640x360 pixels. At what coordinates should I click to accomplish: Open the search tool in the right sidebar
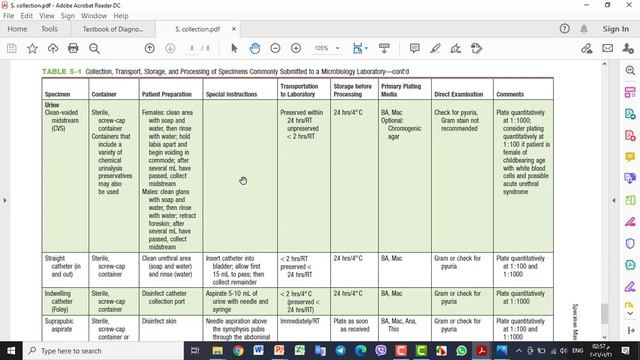[630, 71]
